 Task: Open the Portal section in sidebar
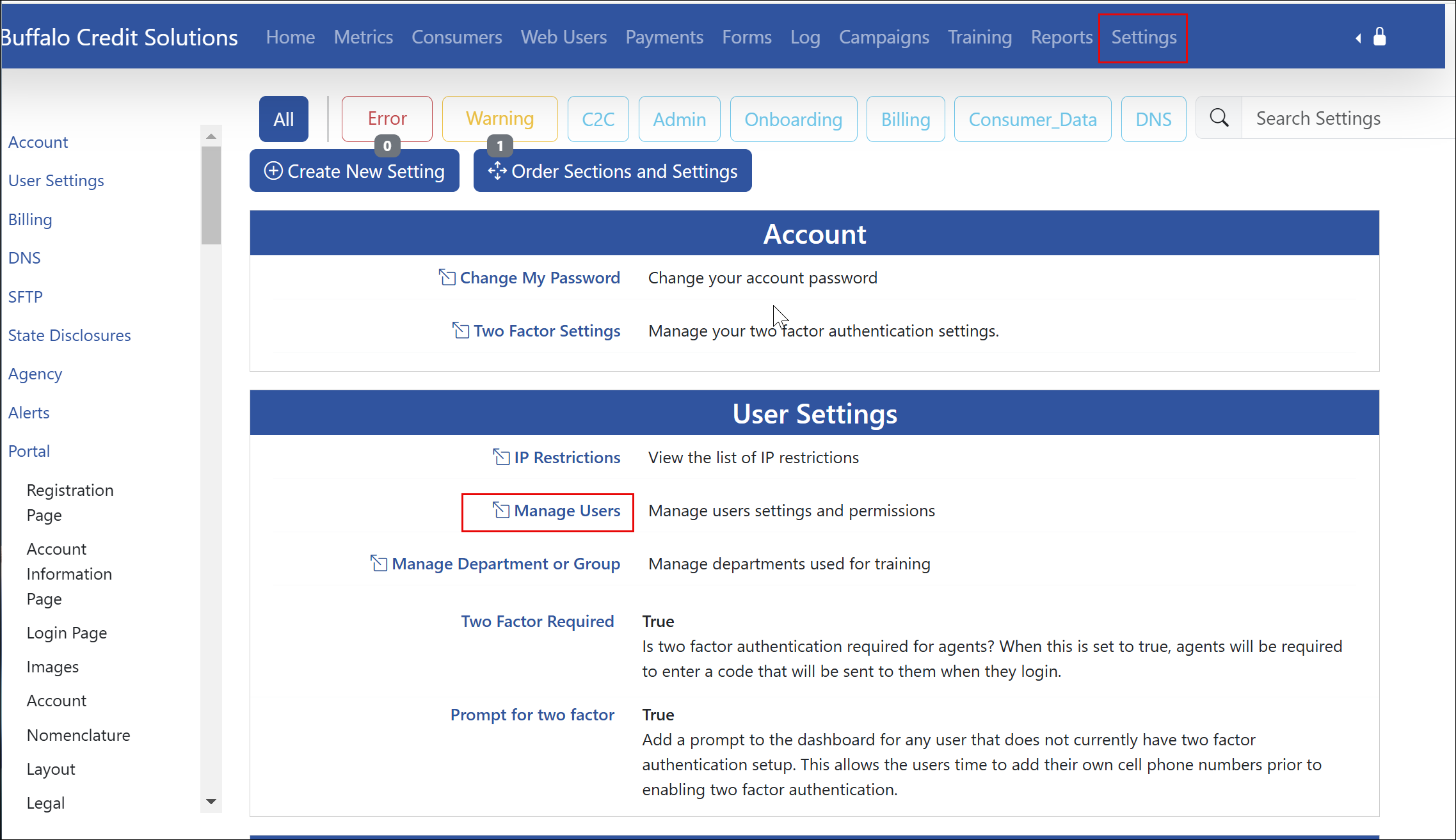click(x=29, y=451)
